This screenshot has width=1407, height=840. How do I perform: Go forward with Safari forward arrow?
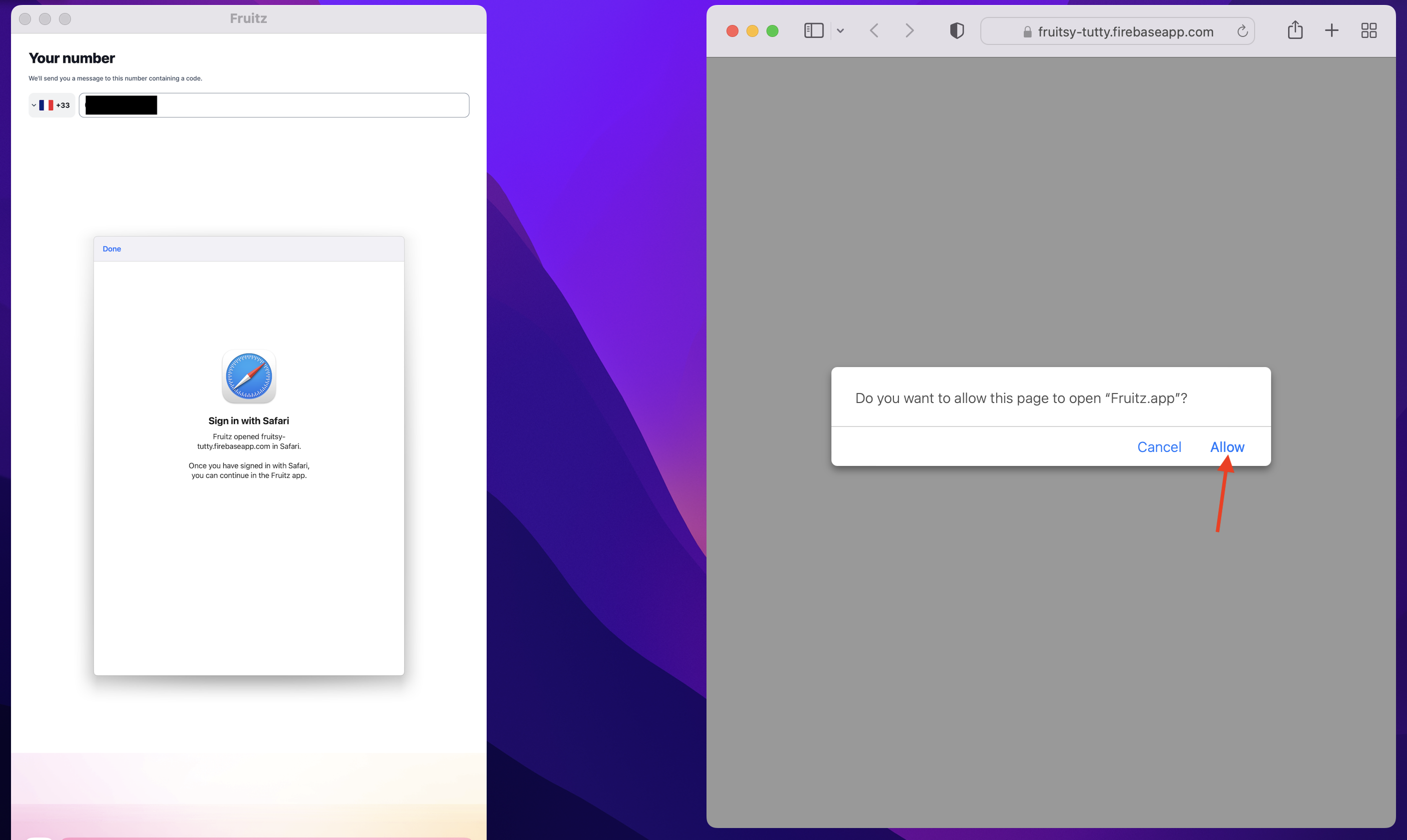point(909,30)
